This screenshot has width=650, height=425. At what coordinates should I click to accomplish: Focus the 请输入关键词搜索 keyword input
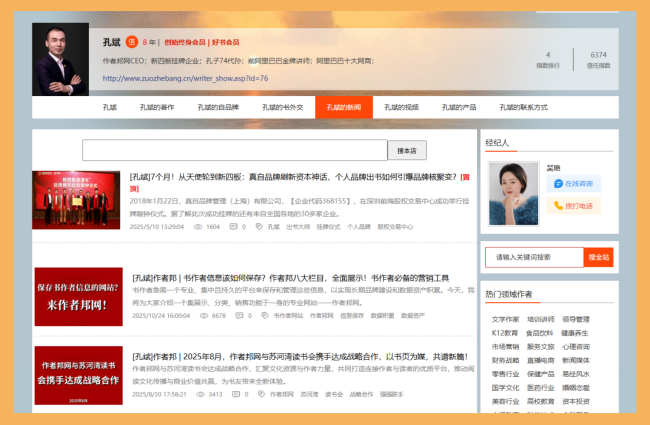pyautogui.click(x=534, y=257)
